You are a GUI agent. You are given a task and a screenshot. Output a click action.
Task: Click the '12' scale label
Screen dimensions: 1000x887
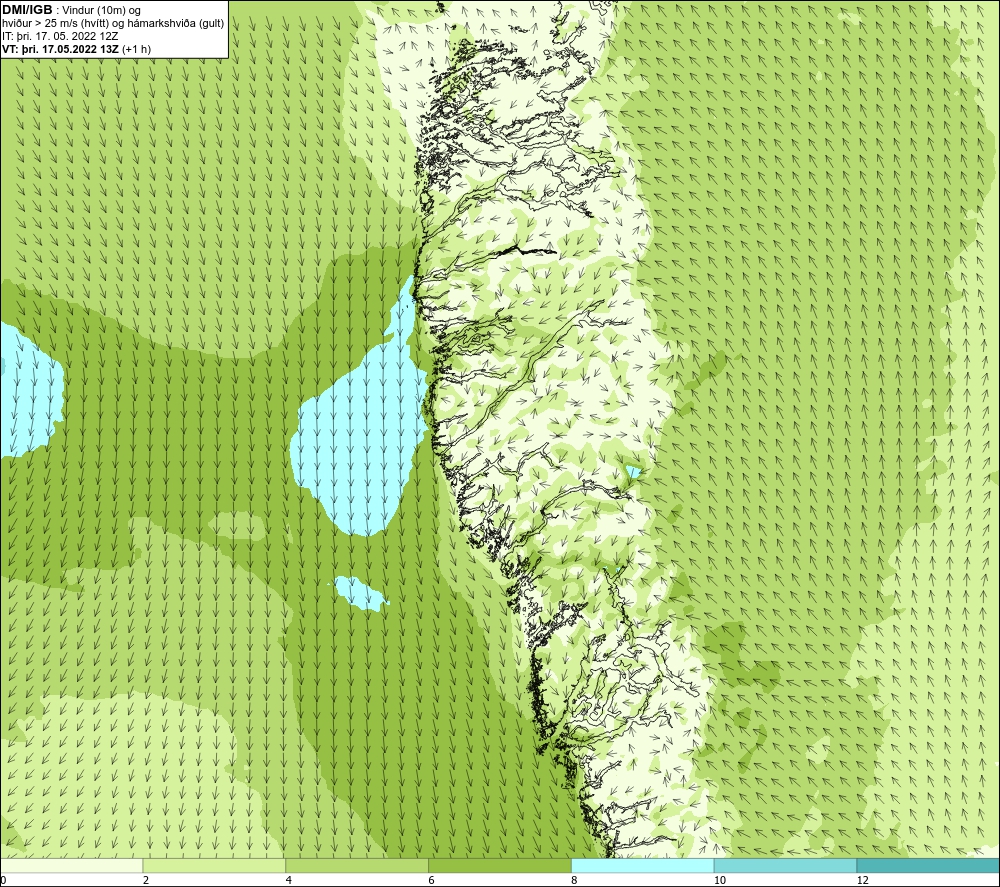tap(863, 880)
